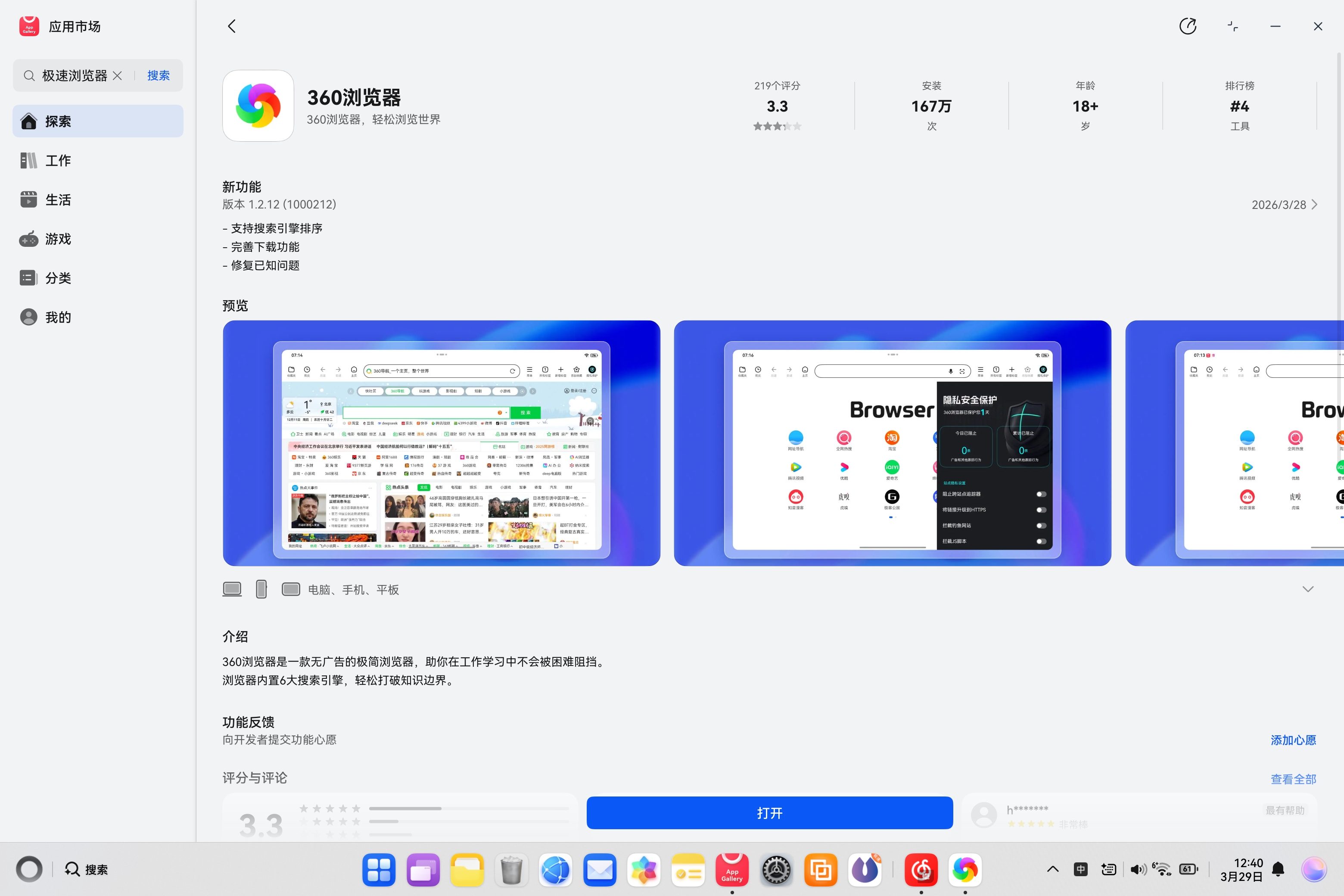Click the shrink window icon in the title bar
This screenshot has height=896, width=1344.
pos(1232,26)
